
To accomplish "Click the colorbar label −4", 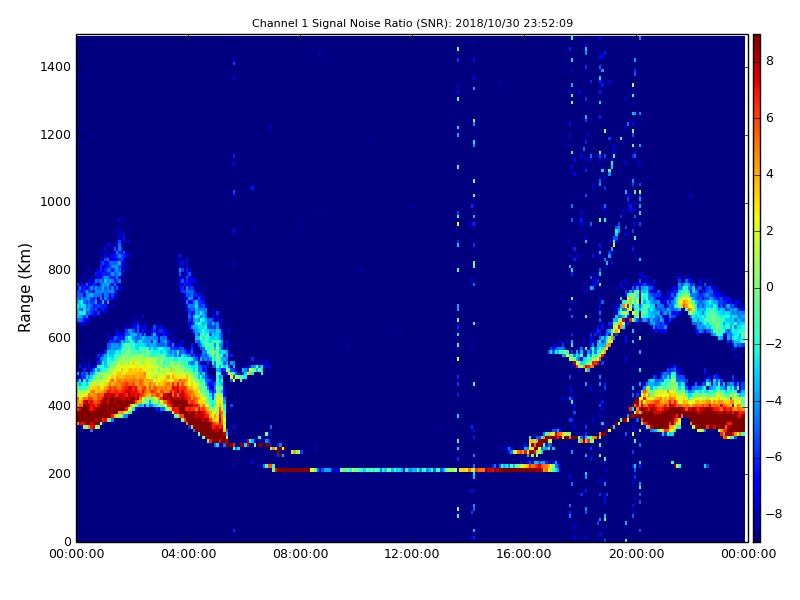I will click(x=773, y=401).
